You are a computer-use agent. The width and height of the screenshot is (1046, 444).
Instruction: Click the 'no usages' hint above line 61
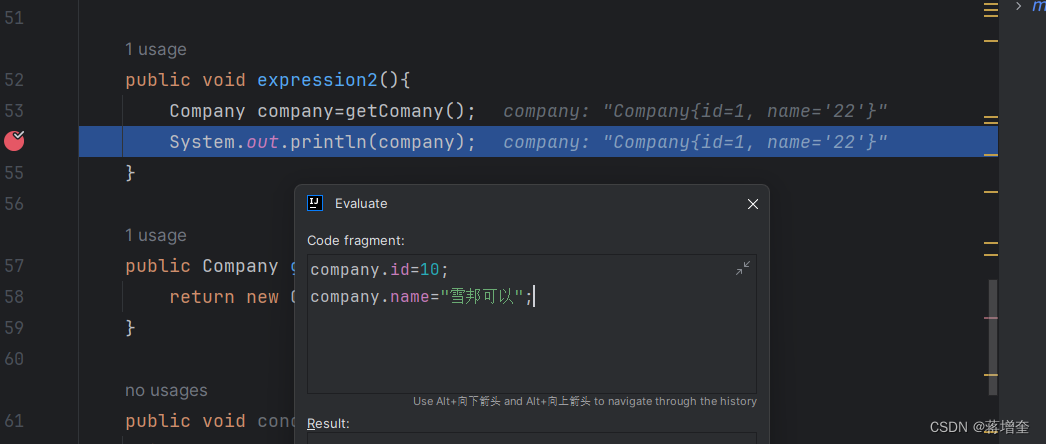click(166, 390)
